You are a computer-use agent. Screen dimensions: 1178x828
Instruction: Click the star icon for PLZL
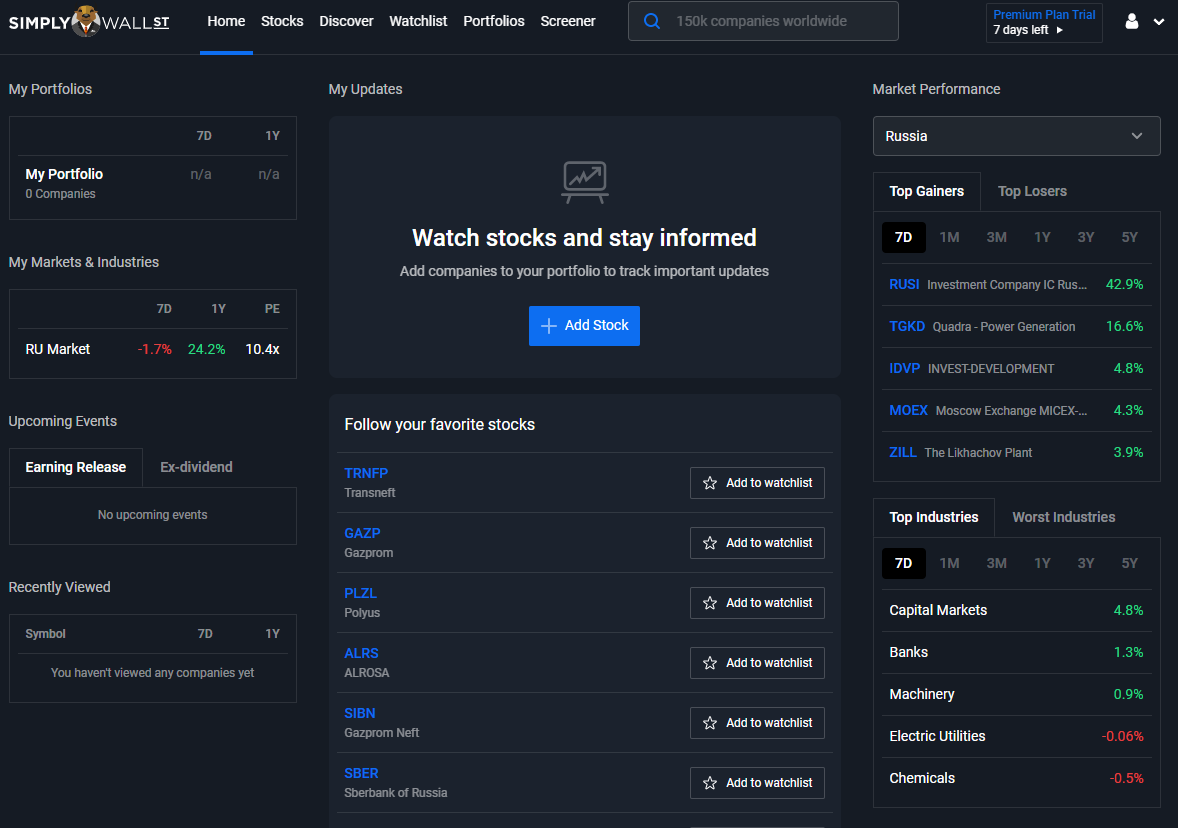710,603
